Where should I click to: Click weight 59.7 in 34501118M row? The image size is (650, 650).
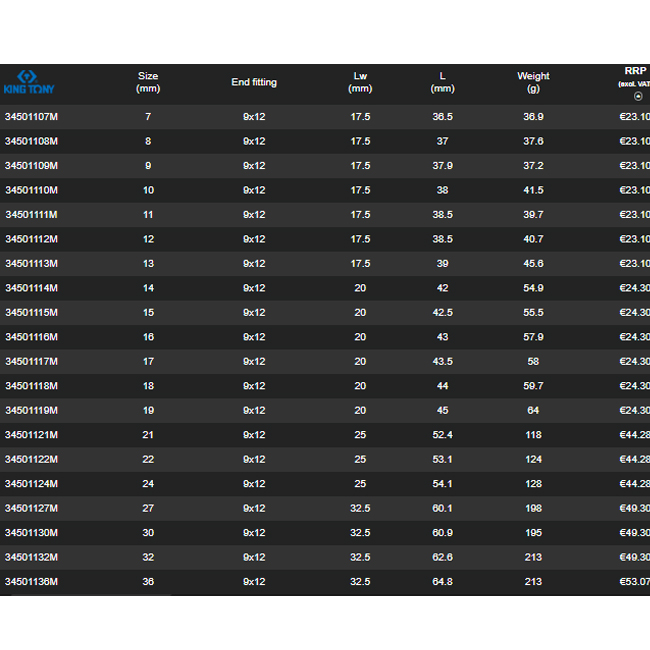[533, 386]
